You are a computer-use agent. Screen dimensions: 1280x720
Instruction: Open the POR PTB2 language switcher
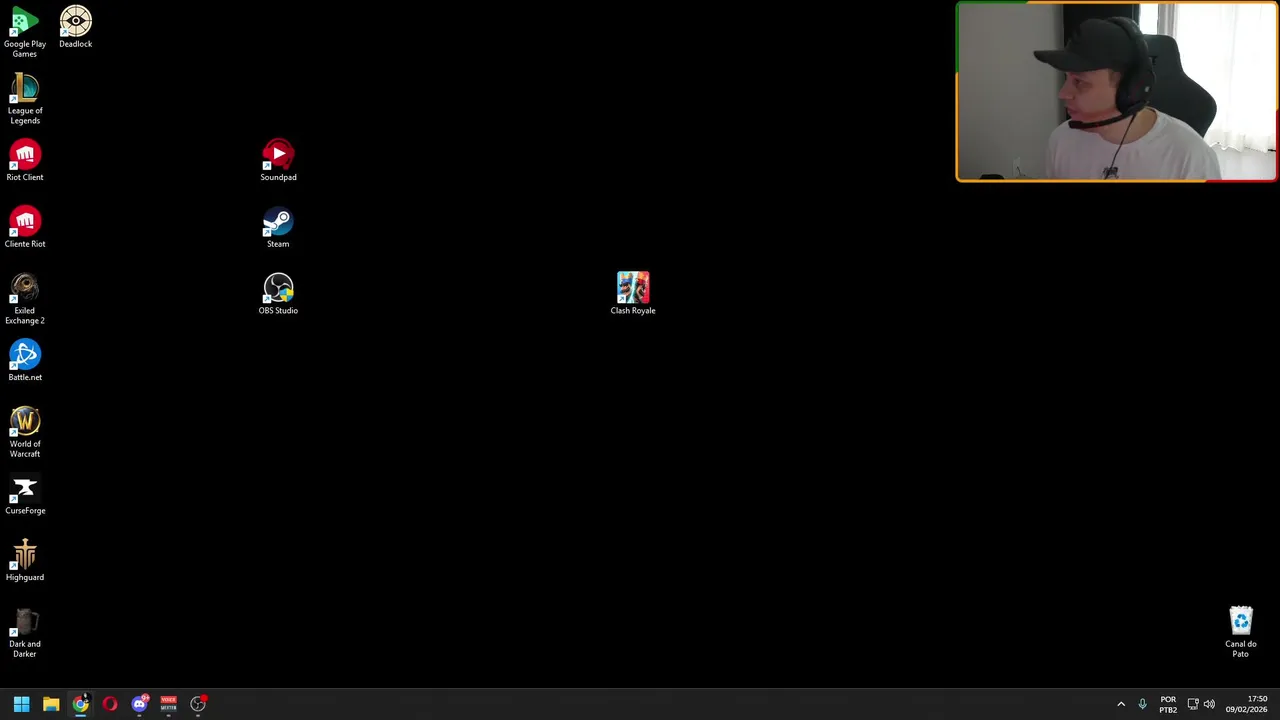tap(1168, 704)
